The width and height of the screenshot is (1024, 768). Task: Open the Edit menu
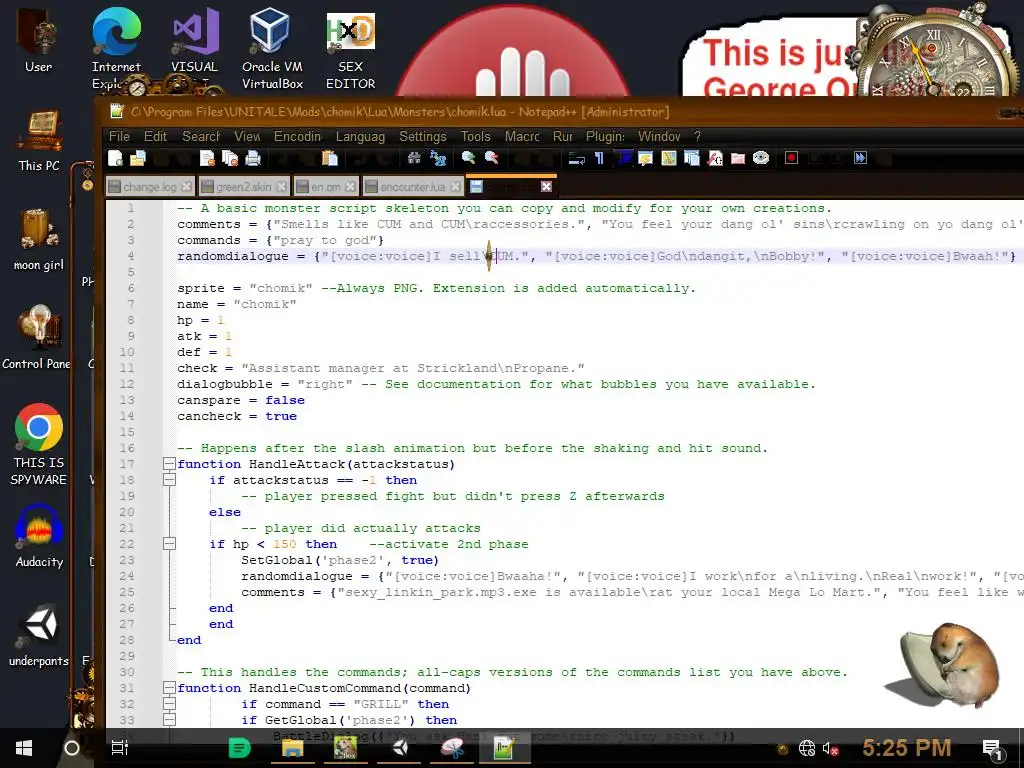tap(155, 136)
